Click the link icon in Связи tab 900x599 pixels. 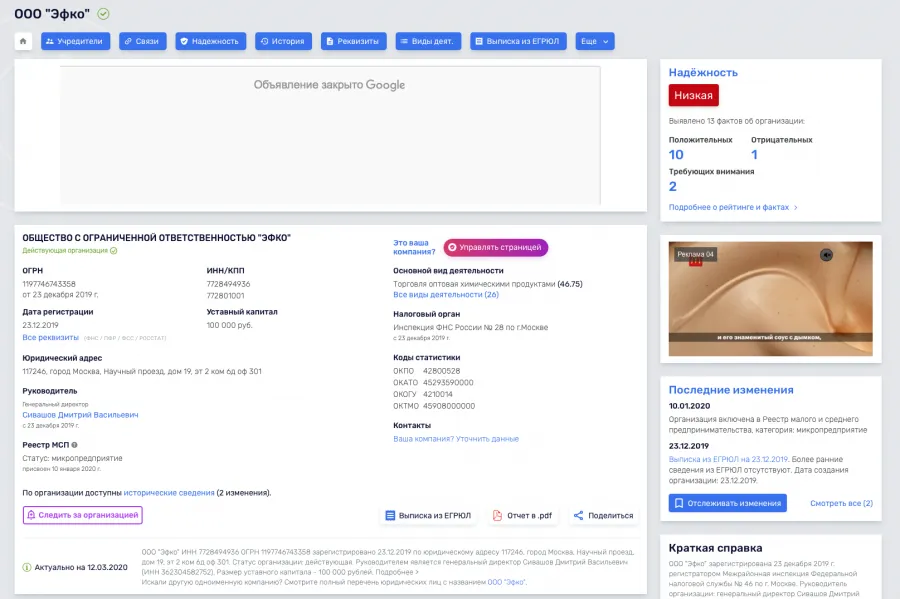128,41
